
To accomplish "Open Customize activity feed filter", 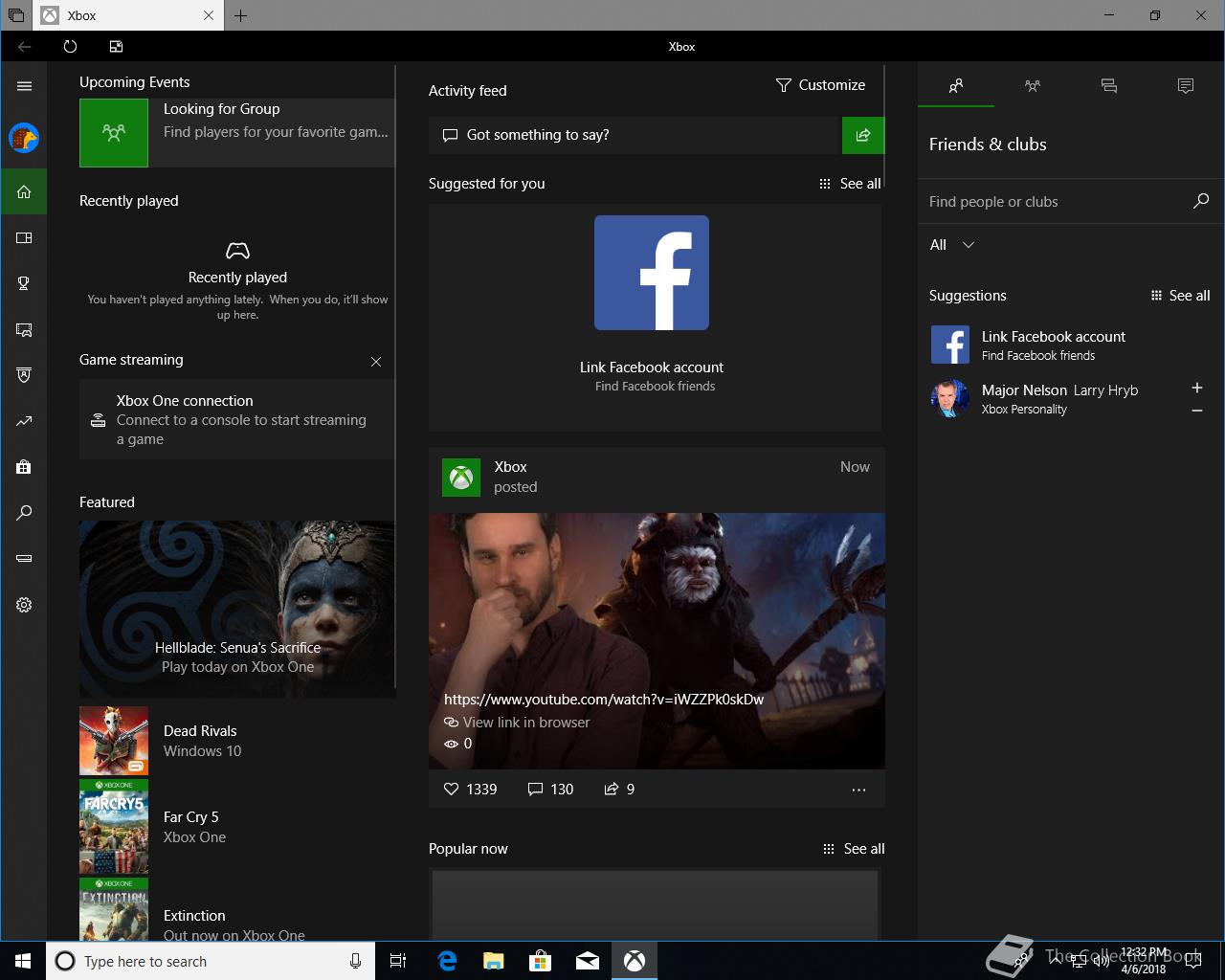I will [820, 85].
